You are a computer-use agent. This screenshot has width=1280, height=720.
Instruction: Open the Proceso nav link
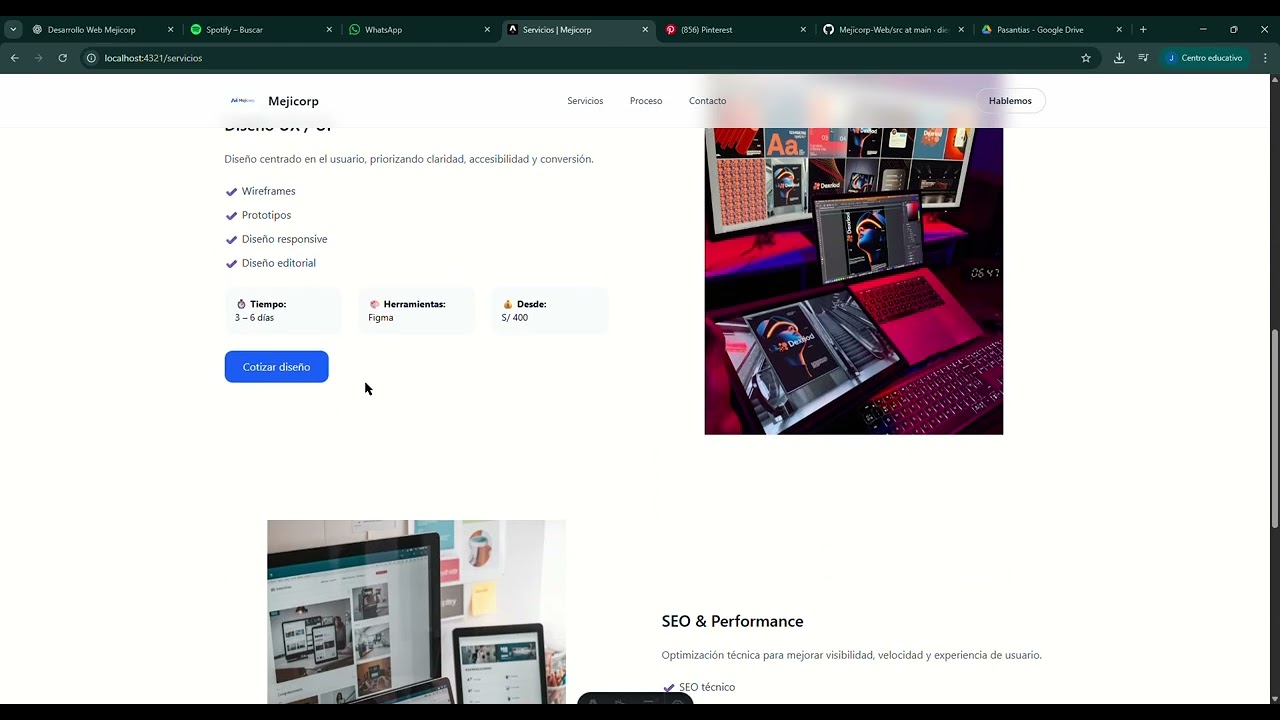pos(646,101)
